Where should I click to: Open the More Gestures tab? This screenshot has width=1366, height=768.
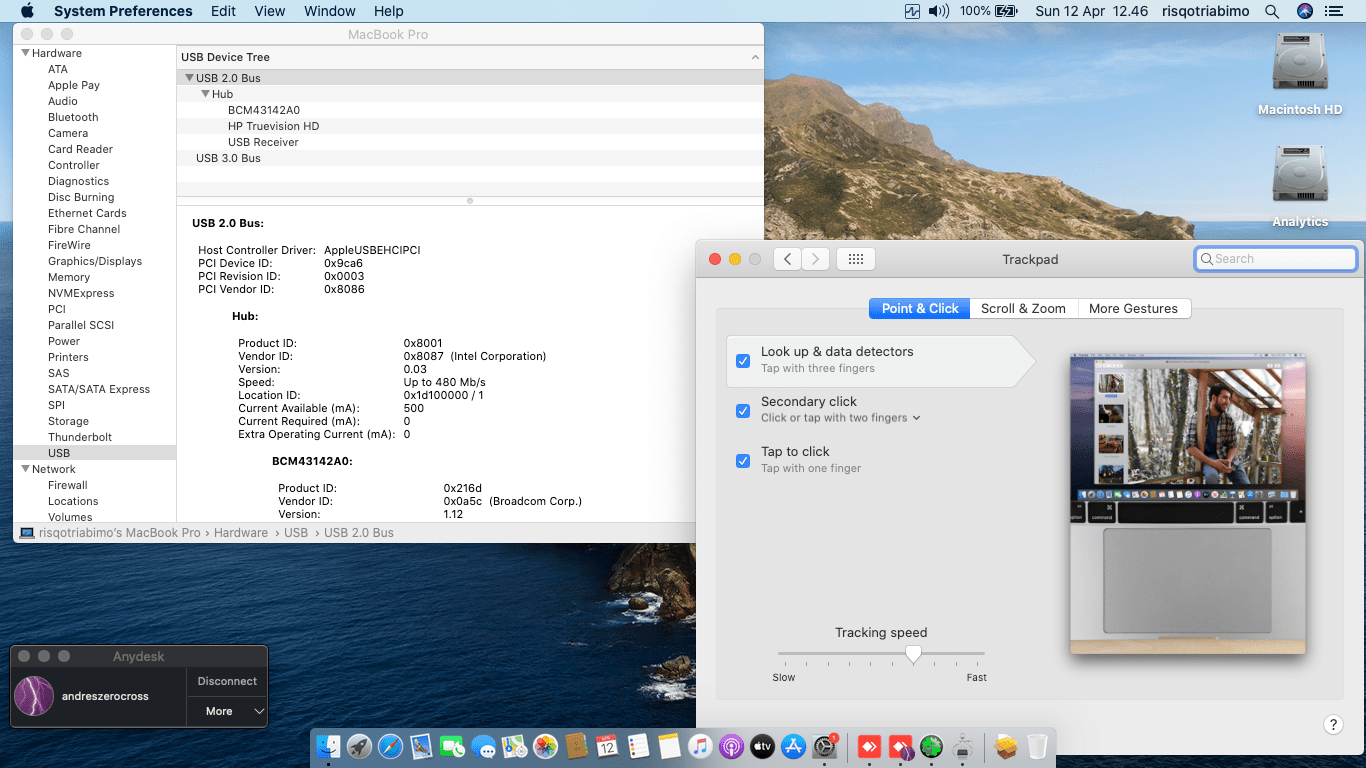1134,309
